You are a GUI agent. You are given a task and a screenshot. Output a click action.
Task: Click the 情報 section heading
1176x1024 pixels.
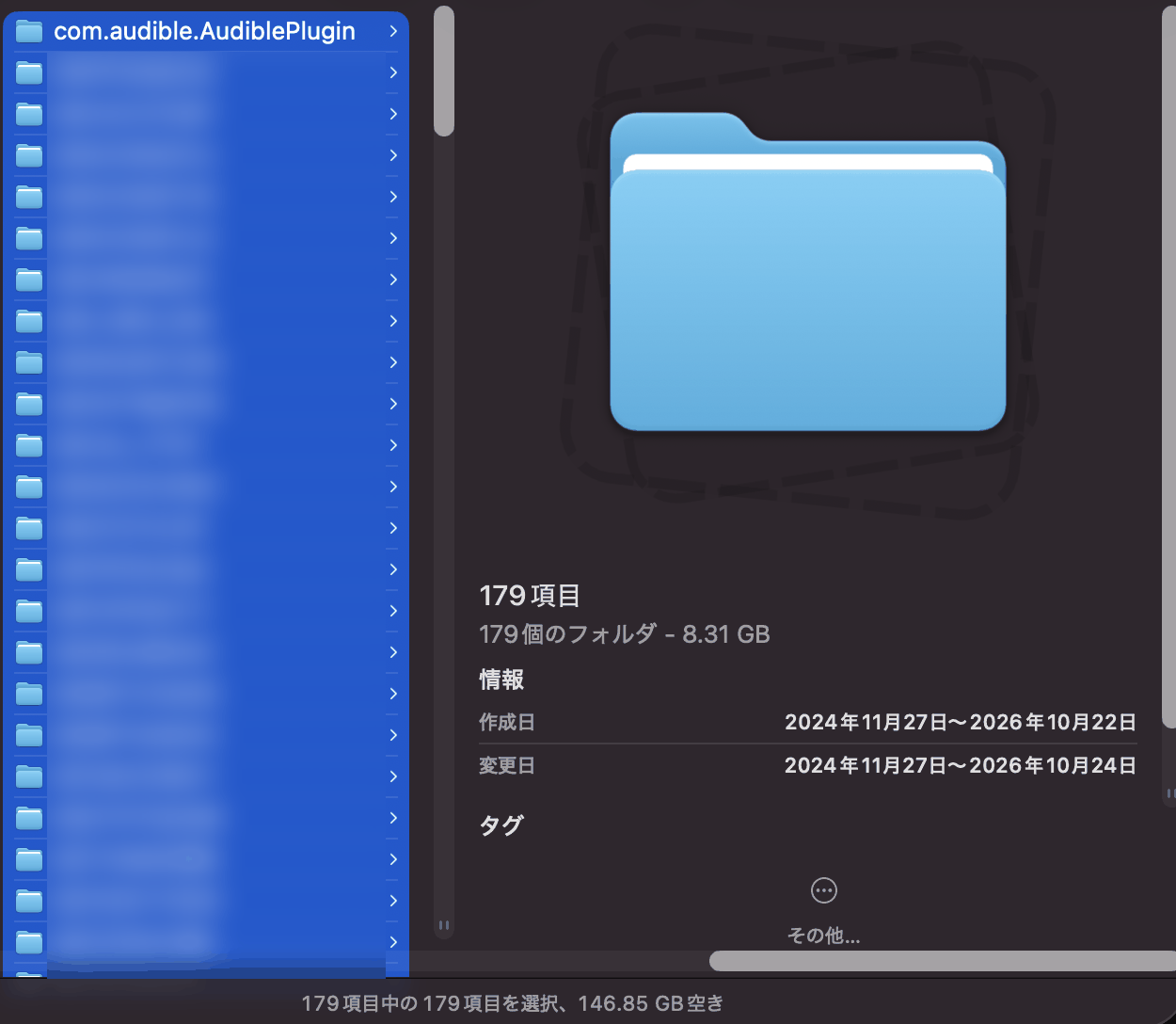(501, 680)
